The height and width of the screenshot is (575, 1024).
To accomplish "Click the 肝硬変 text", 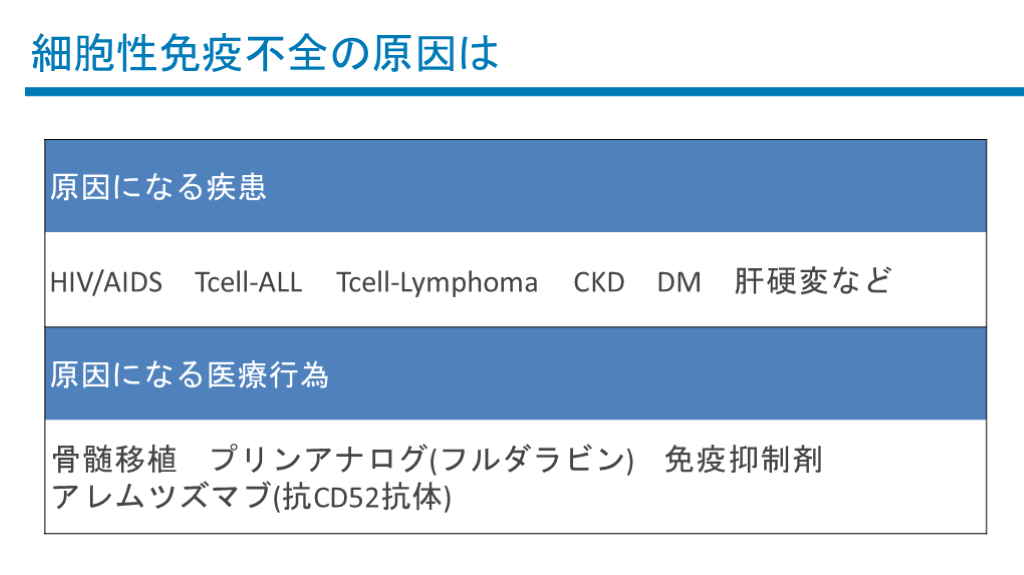I will click(x=780, y=281).
